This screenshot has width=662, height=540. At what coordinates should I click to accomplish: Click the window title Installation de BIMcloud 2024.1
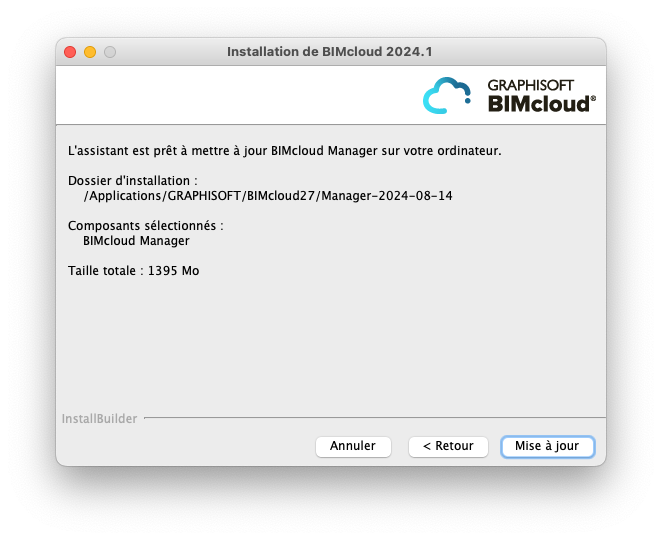coord(330,52)
